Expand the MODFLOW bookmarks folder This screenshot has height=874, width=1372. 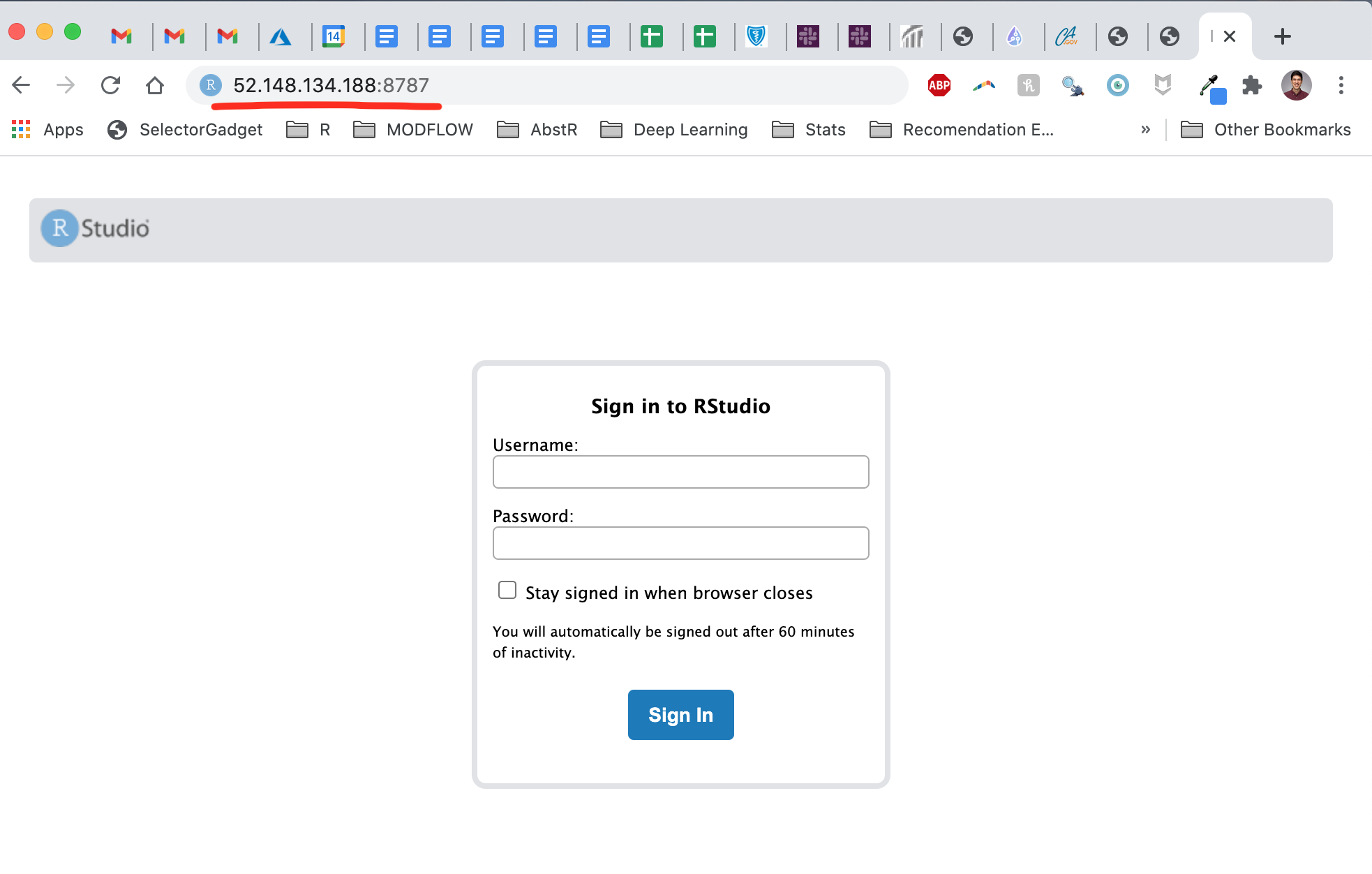click(413, 130)
